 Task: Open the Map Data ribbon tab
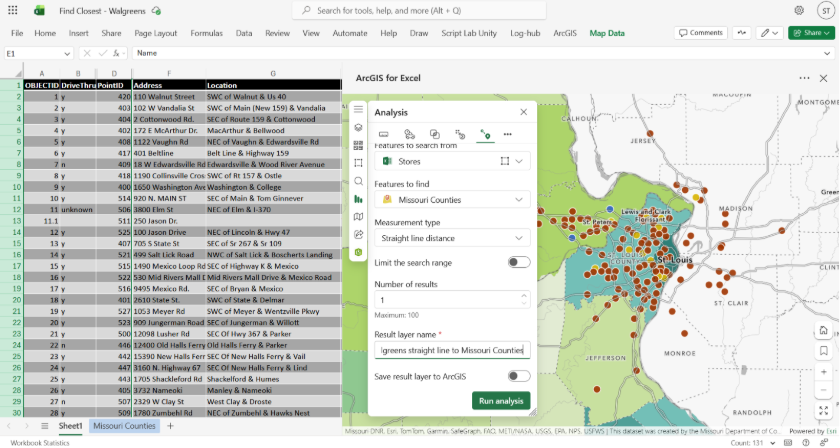point(607,33)
